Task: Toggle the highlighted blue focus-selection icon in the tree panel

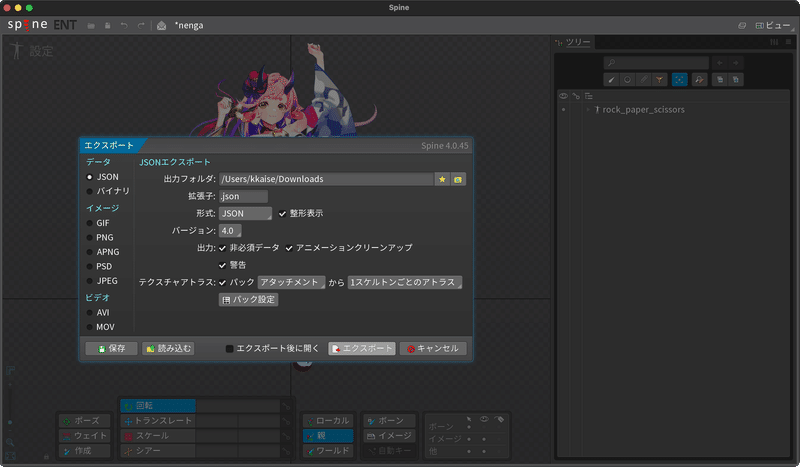Action: point(680,80)
